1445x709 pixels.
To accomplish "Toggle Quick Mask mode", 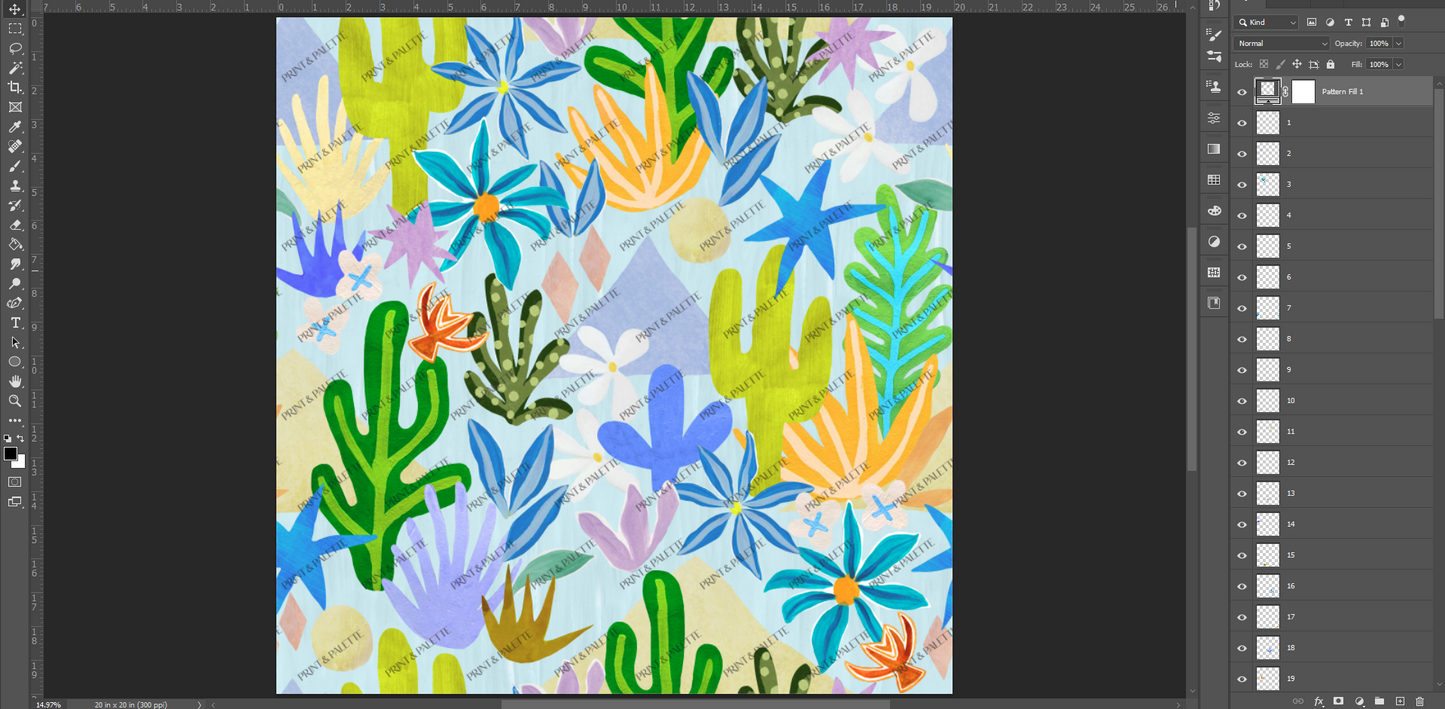I will [15, 482].
